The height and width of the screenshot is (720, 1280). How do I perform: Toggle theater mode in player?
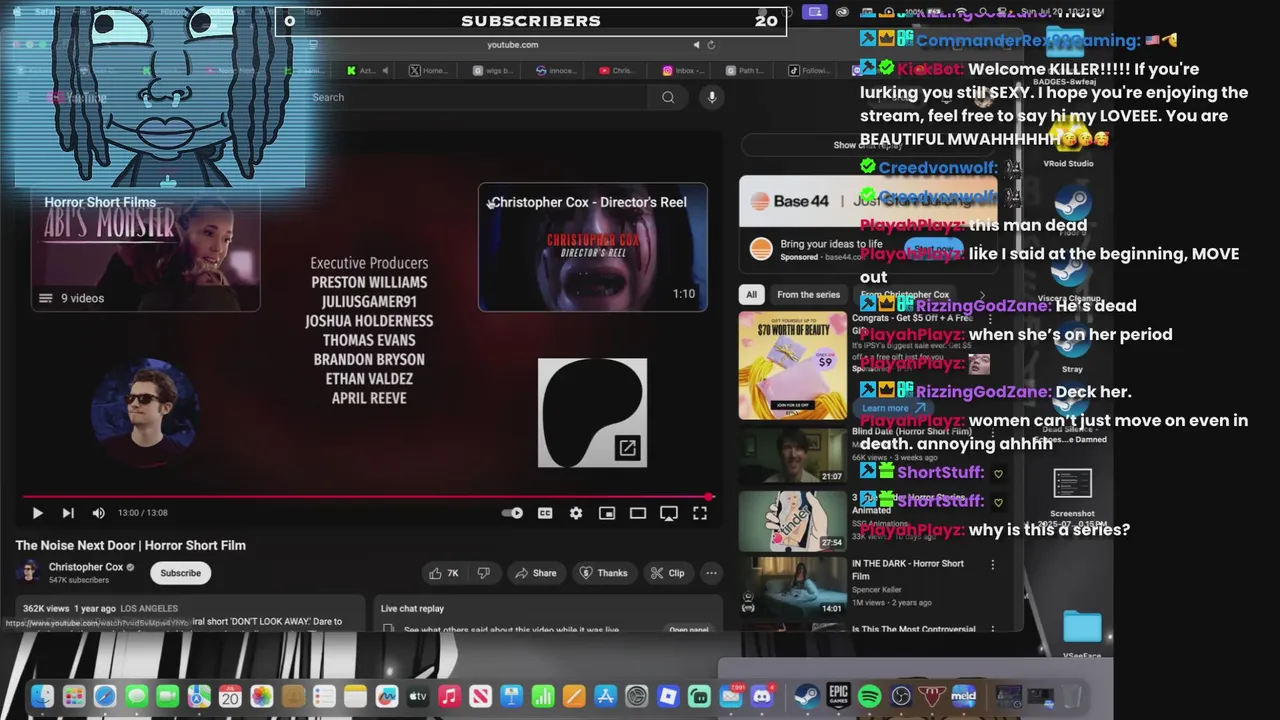[638, 513]
